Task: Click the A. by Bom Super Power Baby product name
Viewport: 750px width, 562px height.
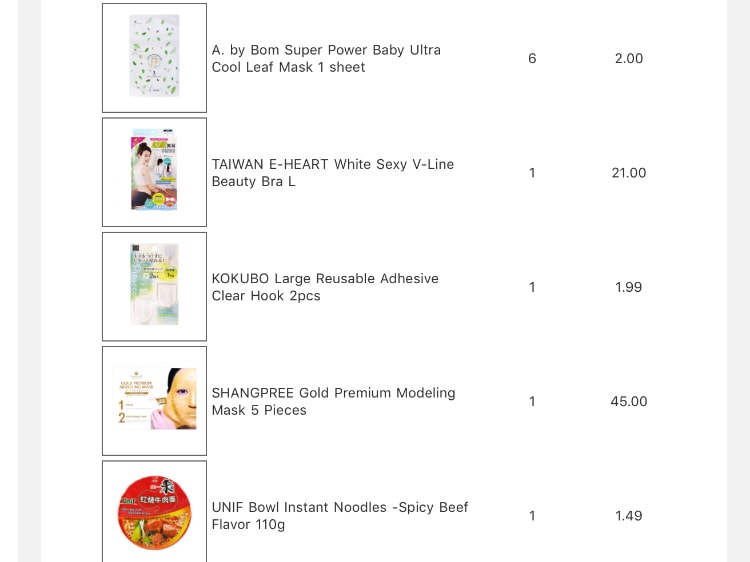Action: tap(326, 58)
